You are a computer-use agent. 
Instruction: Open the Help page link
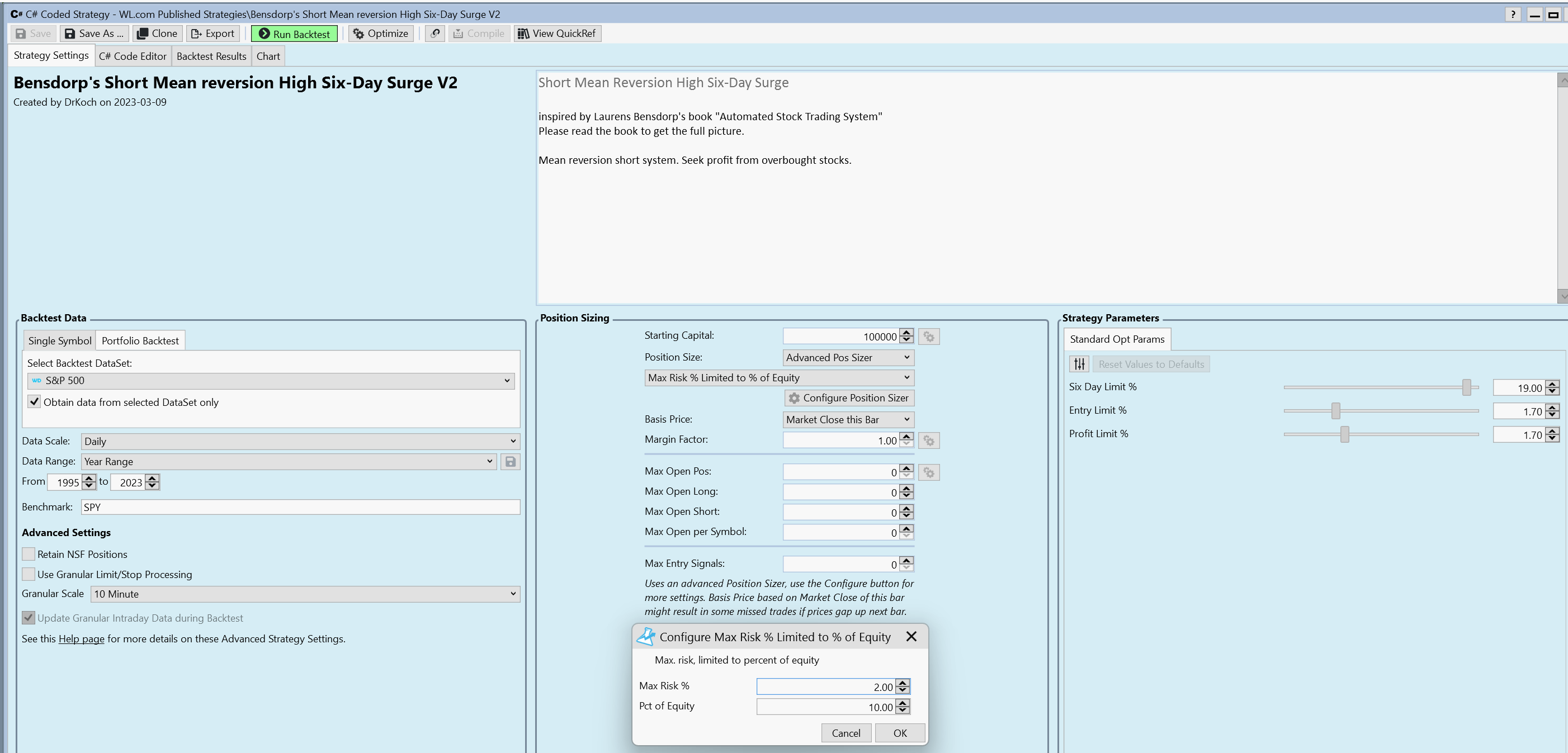[81, 638]
